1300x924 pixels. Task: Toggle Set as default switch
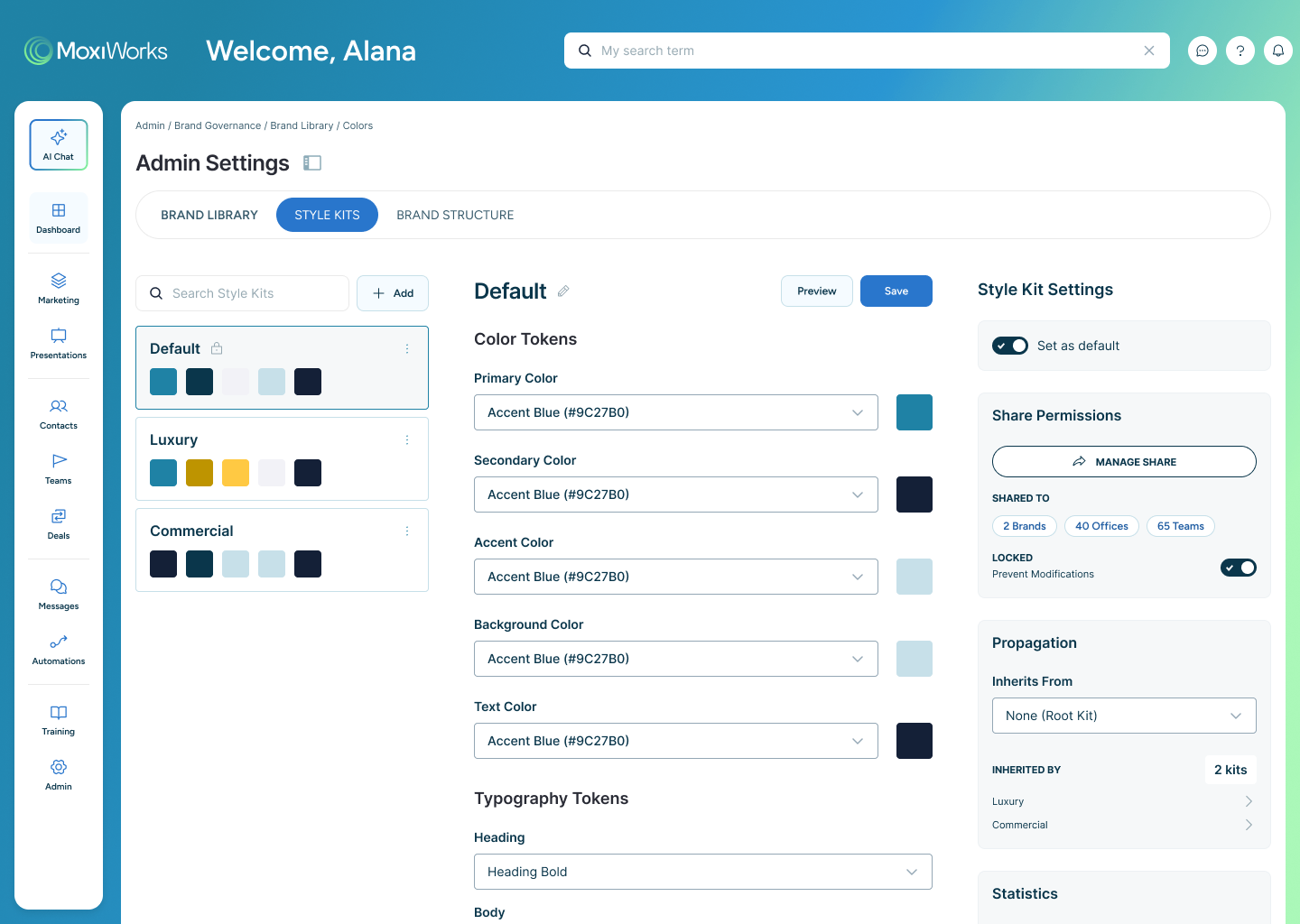(x=1010, y=346)
